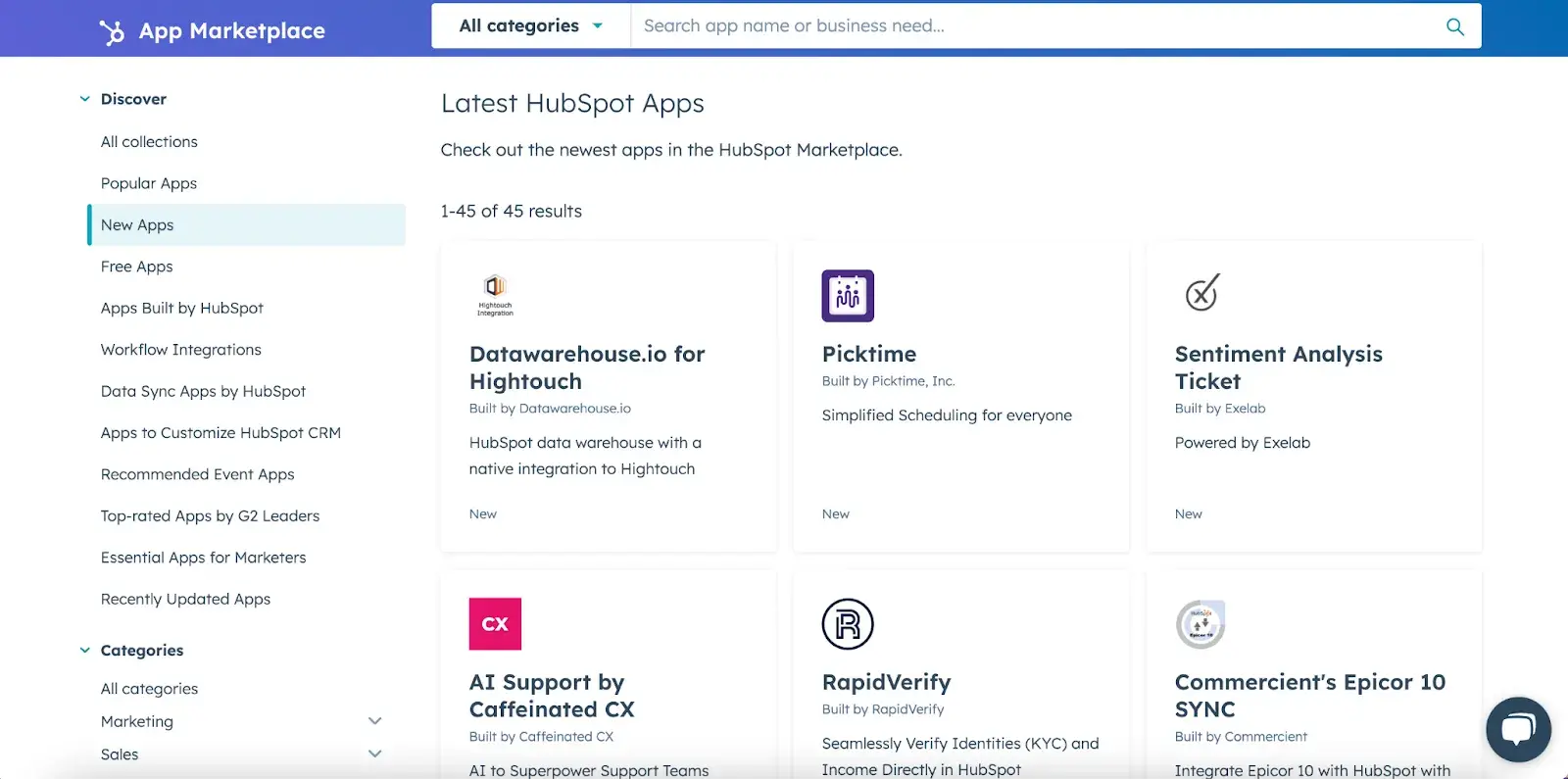Open Recently Updated Apps collection

tap(185, 600)
